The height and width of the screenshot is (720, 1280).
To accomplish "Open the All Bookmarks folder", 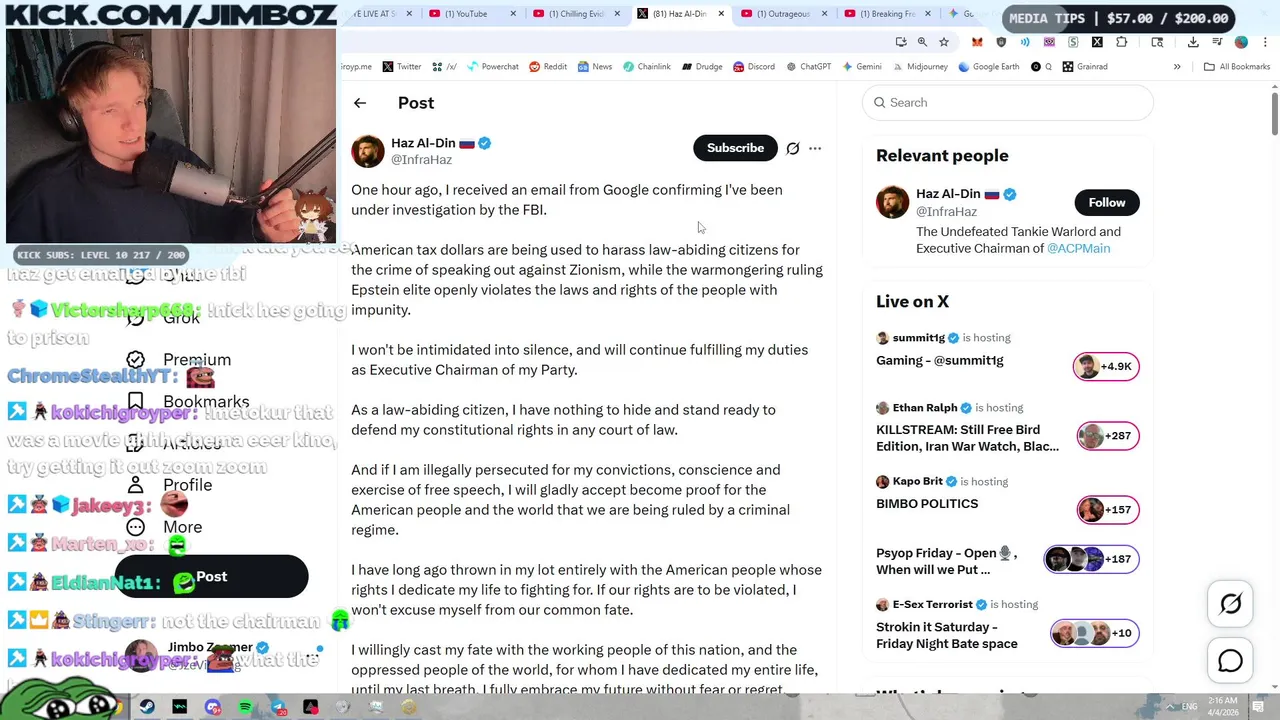I will 1237,67.
